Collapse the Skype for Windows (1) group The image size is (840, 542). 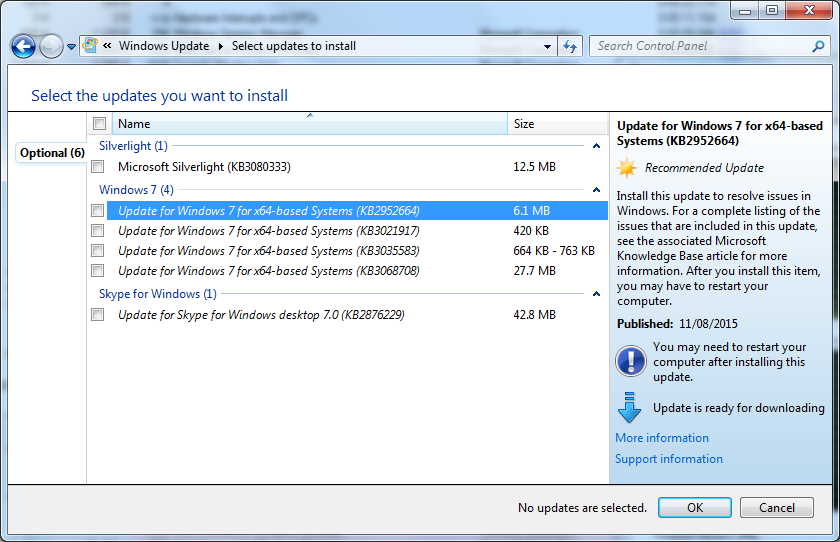point(596,294)
